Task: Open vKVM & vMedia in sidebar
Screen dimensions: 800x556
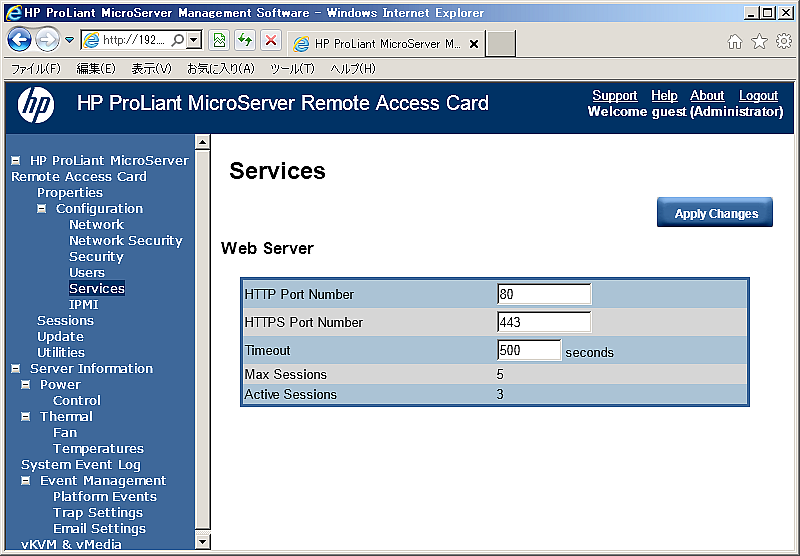Action: (71, 544)
